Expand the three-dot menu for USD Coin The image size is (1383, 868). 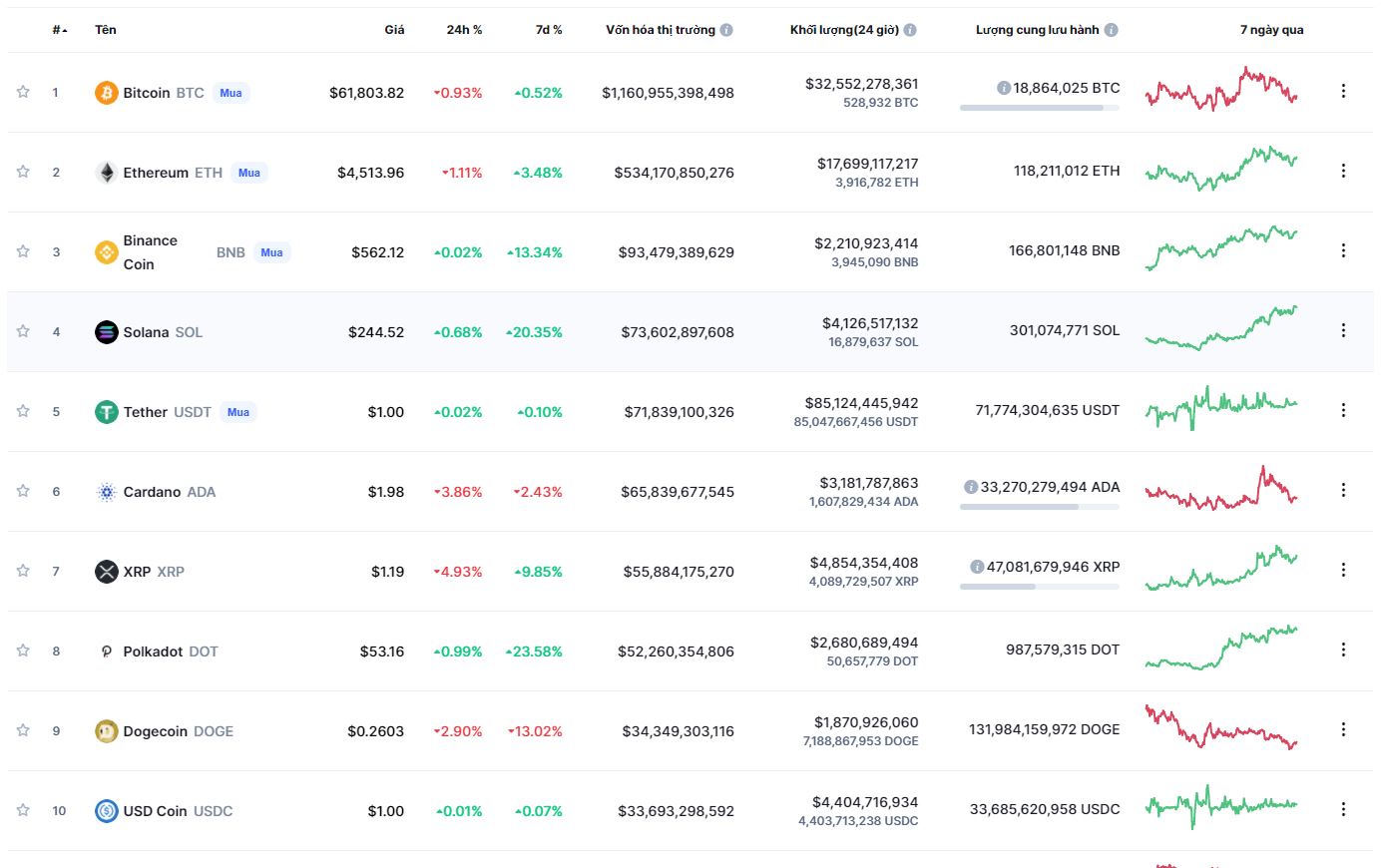(x=1343, y=809)
